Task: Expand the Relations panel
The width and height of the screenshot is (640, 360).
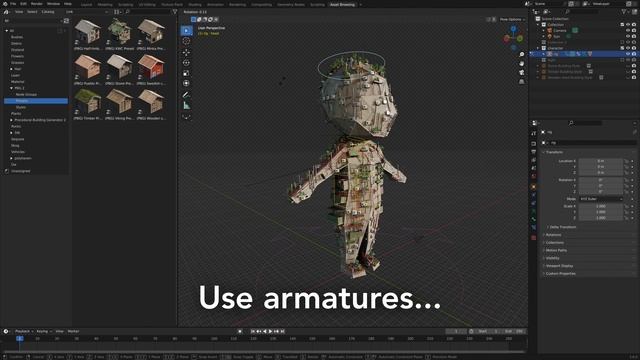Action: click(552, 235)
